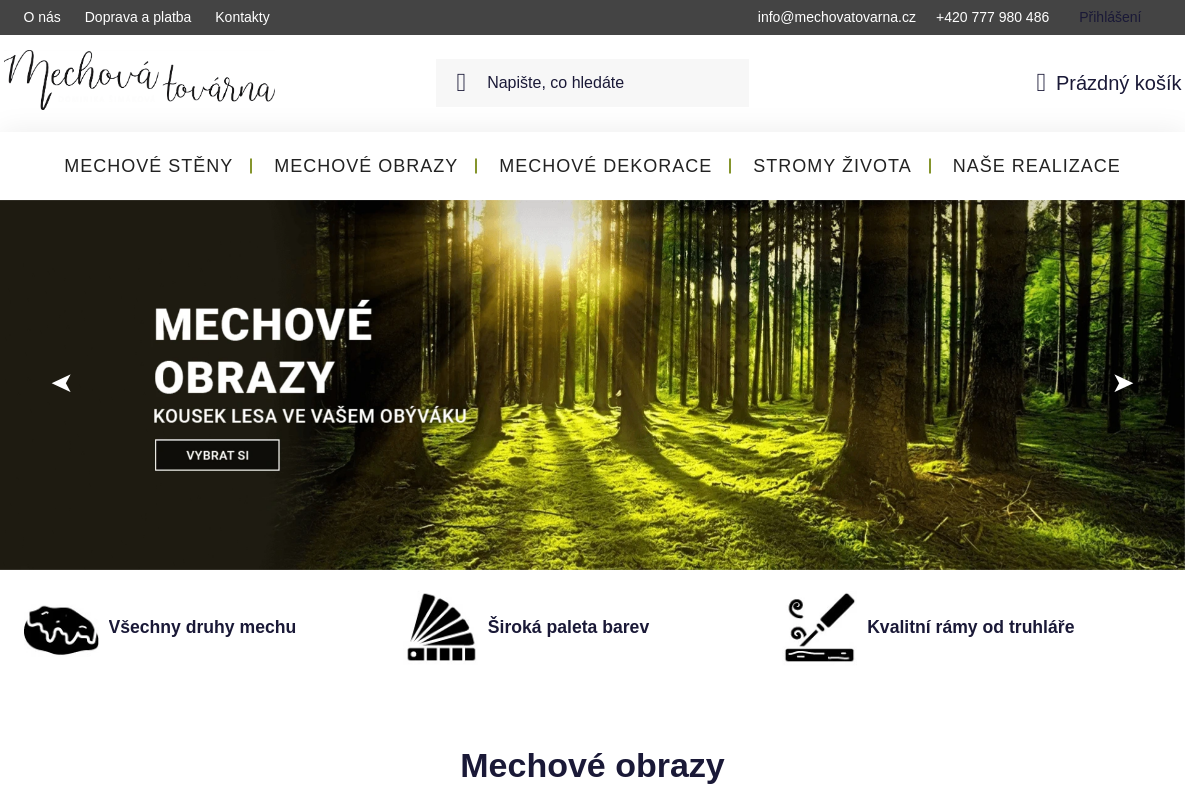
Task: Go back a slide using the left arrow
Action: [x=61, y=383]
